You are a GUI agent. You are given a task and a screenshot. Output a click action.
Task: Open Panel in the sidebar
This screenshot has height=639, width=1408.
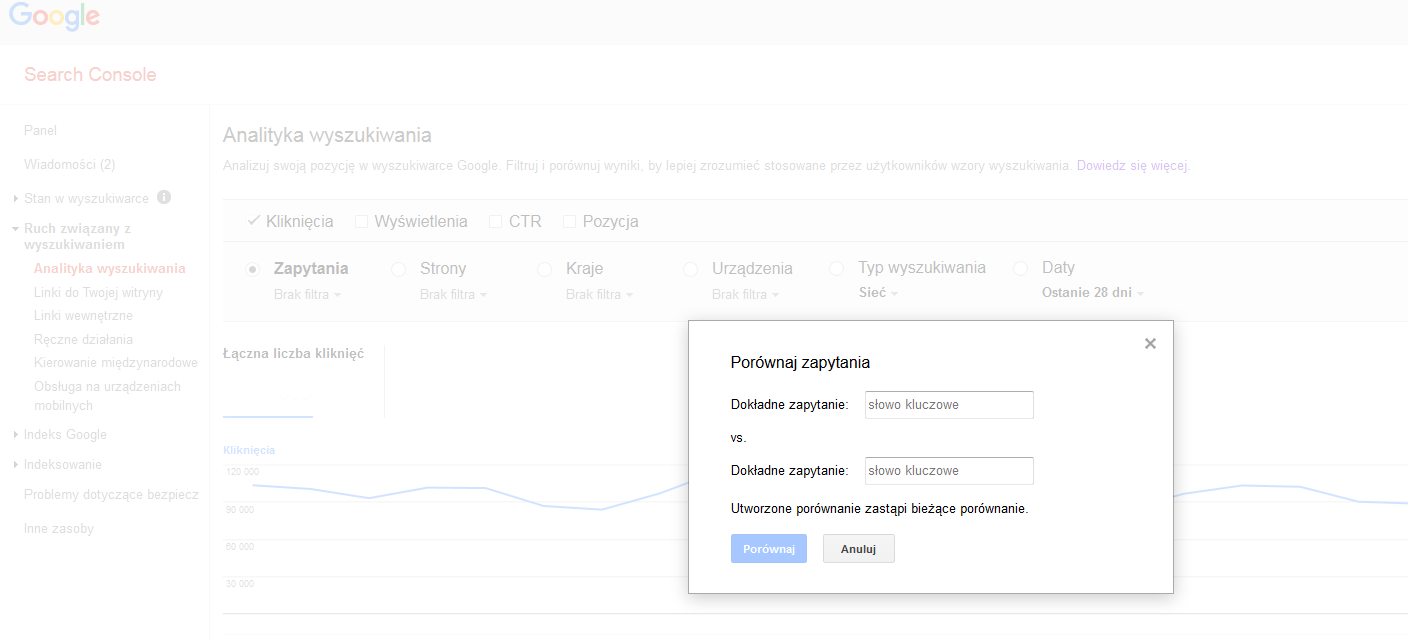41,130
